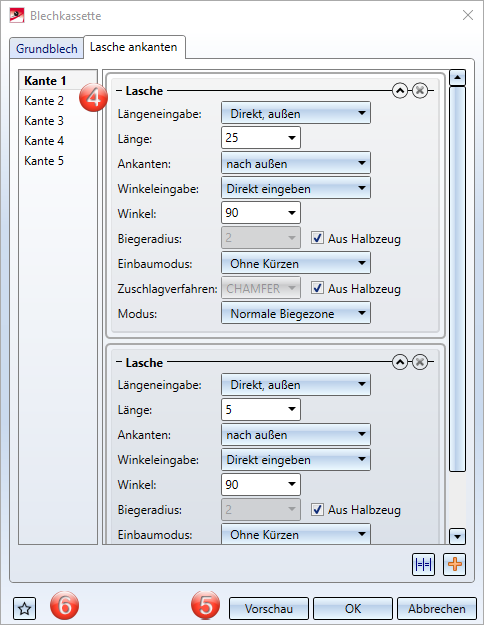Screen dimensions: 499x631
Task: Open the Länge 25 combo box arrow
Action: 292,138
